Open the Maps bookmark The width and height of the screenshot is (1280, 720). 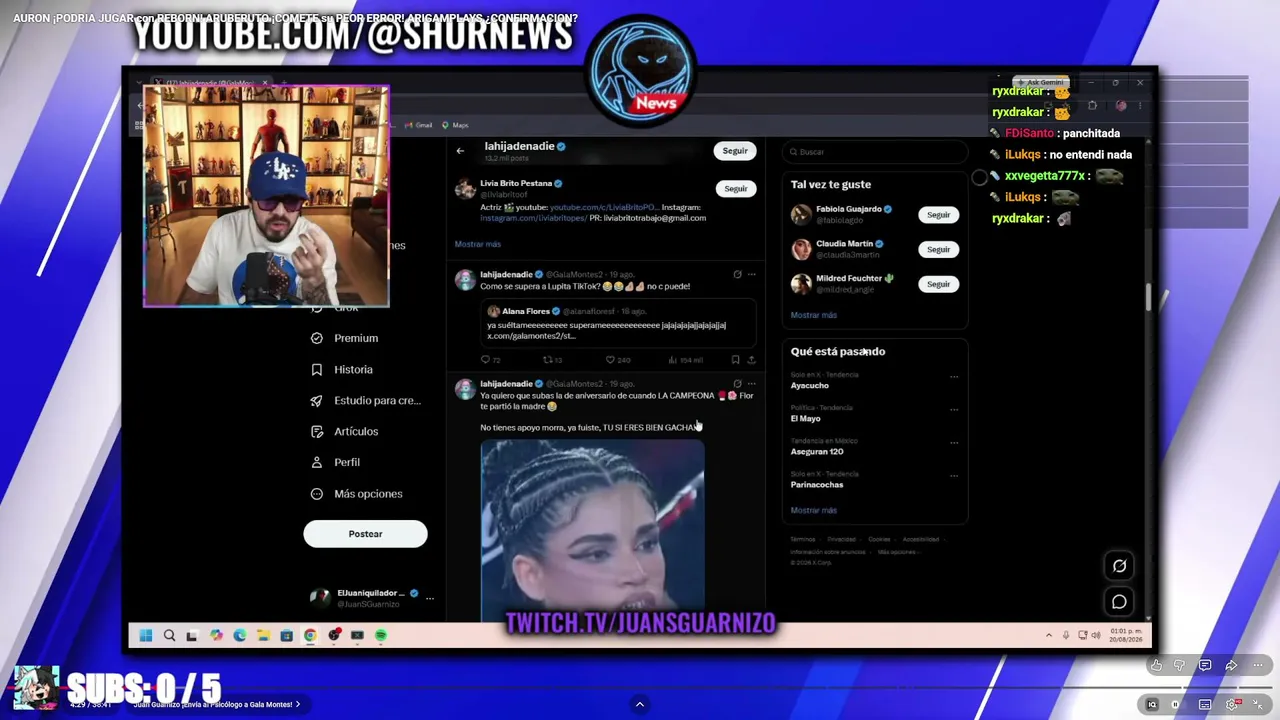click(455, 125)
